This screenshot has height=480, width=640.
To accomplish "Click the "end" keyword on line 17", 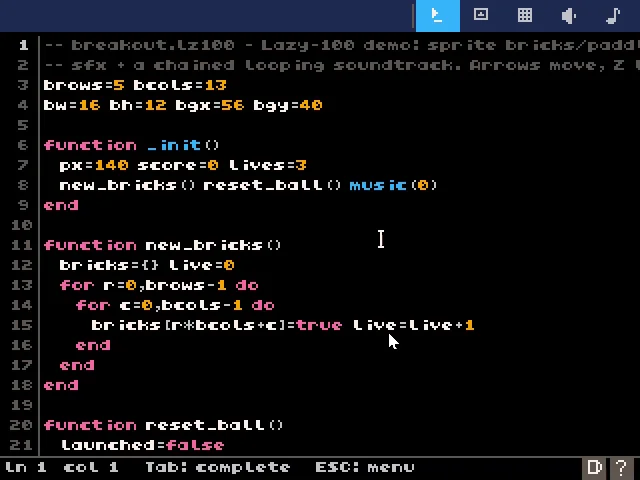I will 77,365.
